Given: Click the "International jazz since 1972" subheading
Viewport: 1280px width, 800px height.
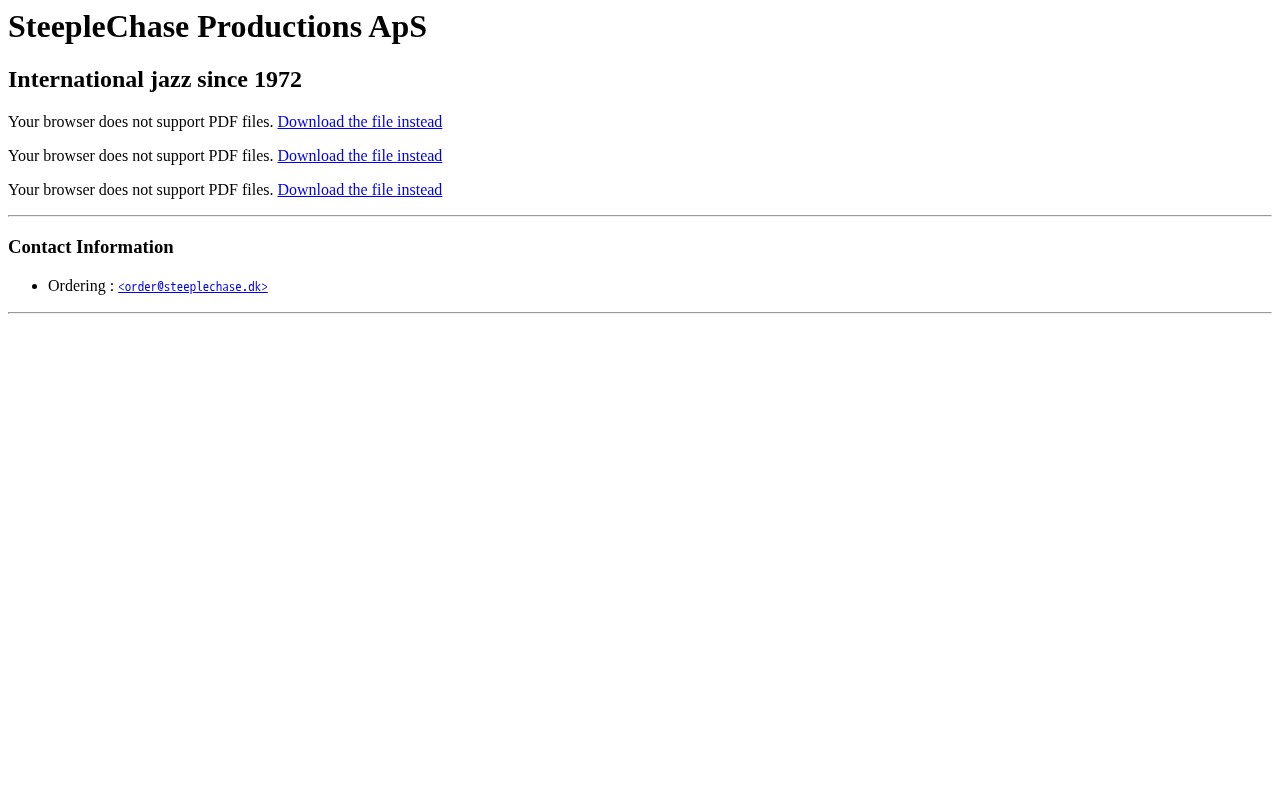Looking at the screenshot, I should 155,79.
